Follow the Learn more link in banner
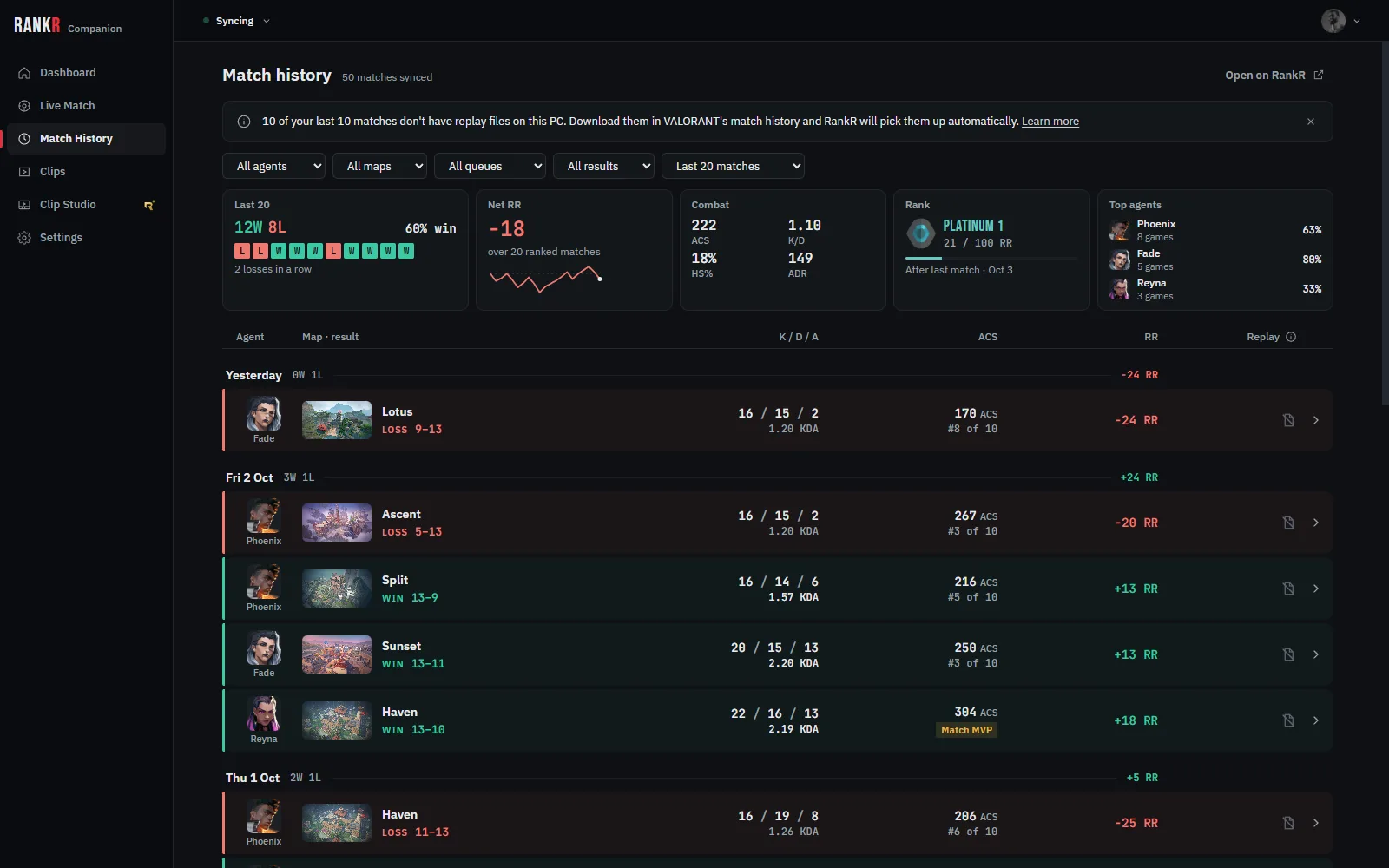 tap(1050, 122)
